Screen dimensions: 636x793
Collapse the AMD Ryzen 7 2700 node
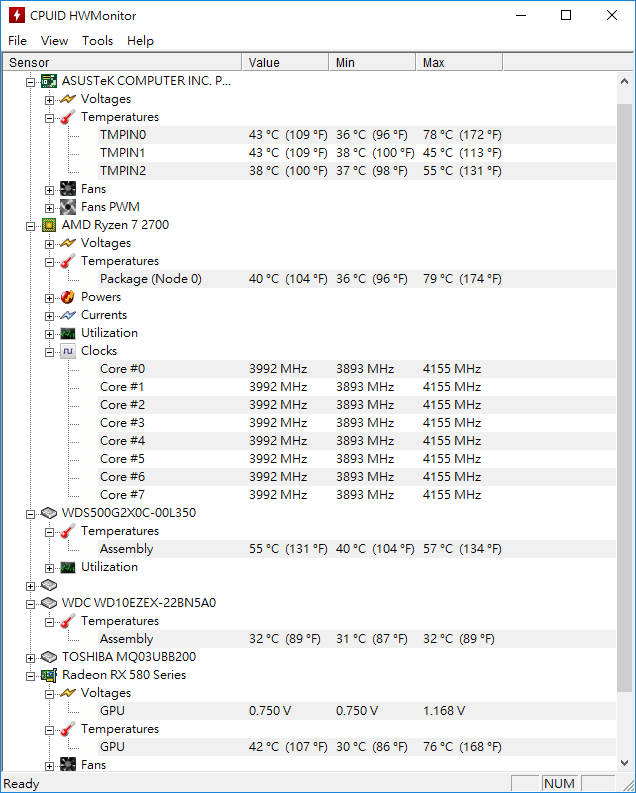tap(30, 226)
